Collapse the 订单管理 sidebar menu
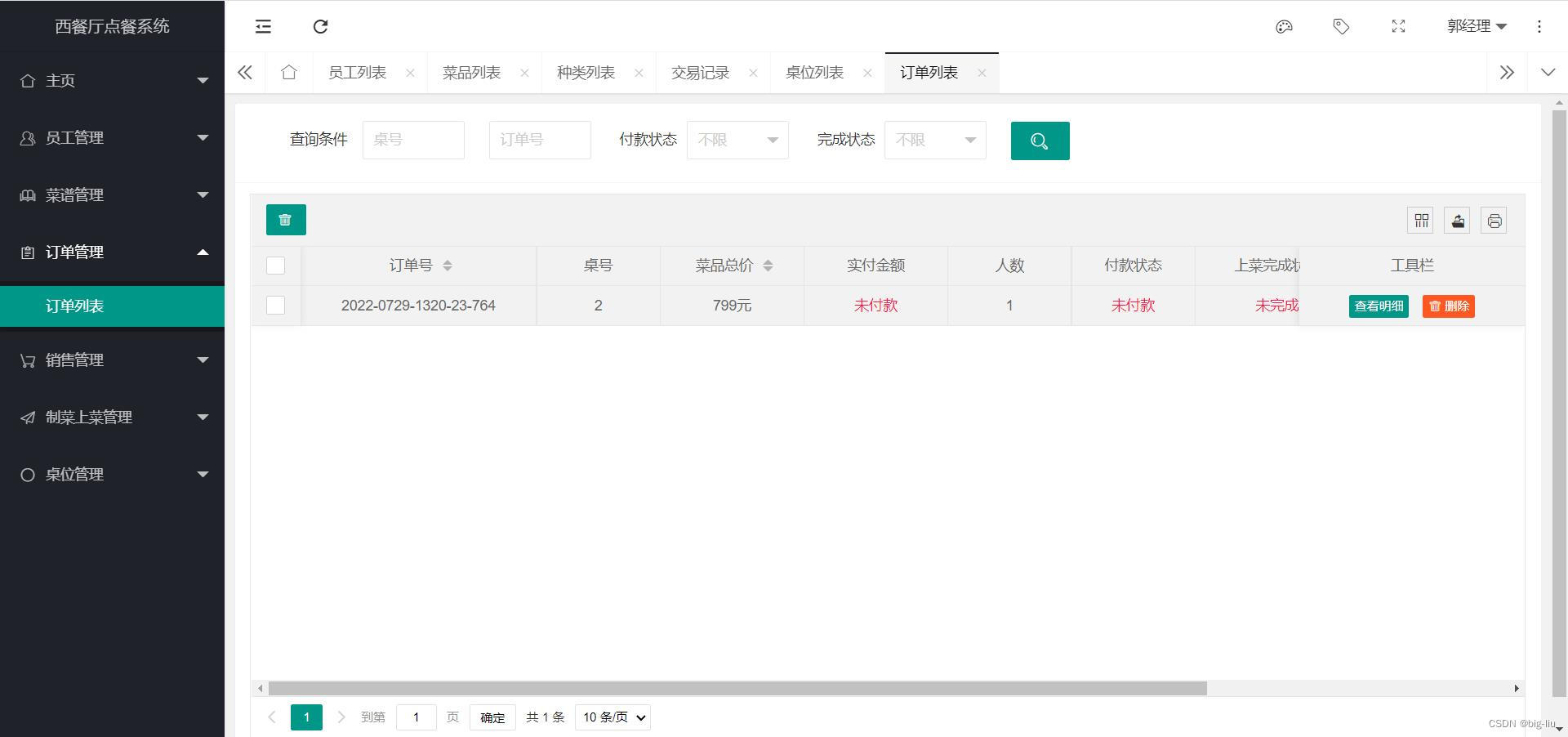This screenshot has width=1568, height=737. [112, 252]
